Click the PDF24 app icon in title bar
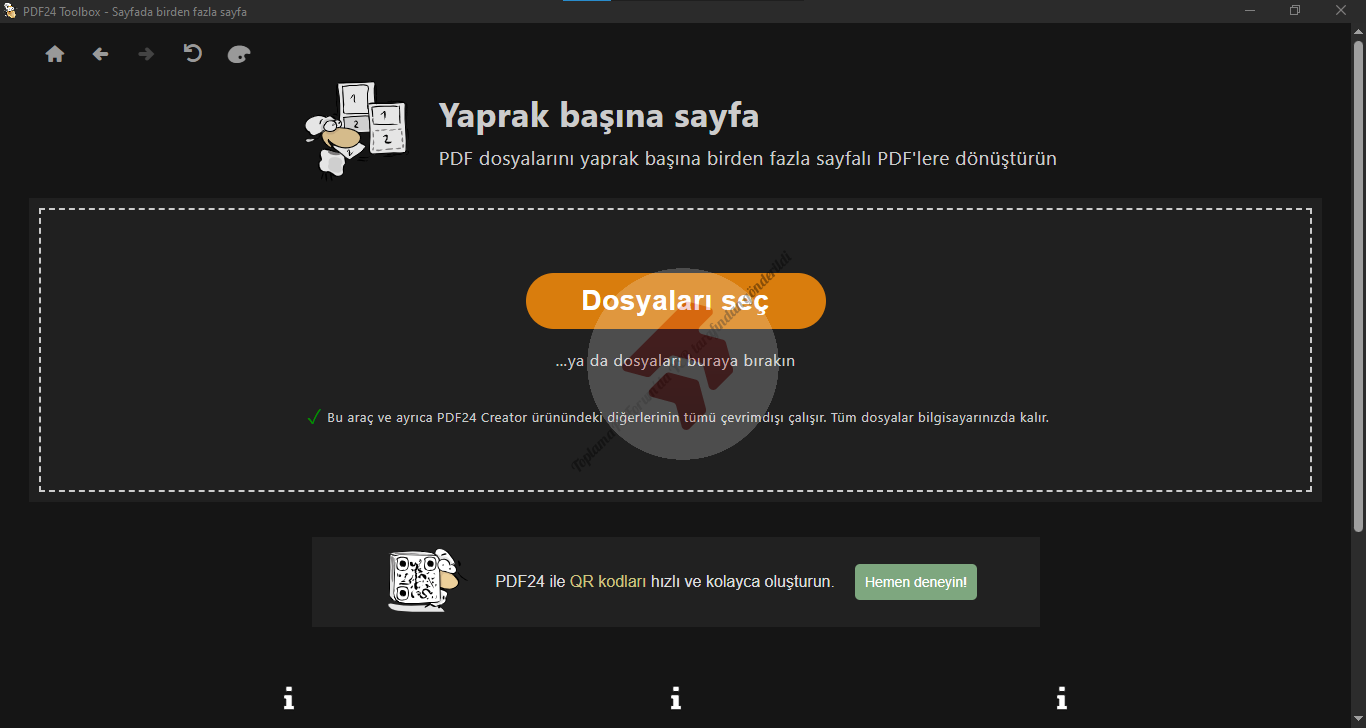The image size is (1366, 728). [10, 11]
